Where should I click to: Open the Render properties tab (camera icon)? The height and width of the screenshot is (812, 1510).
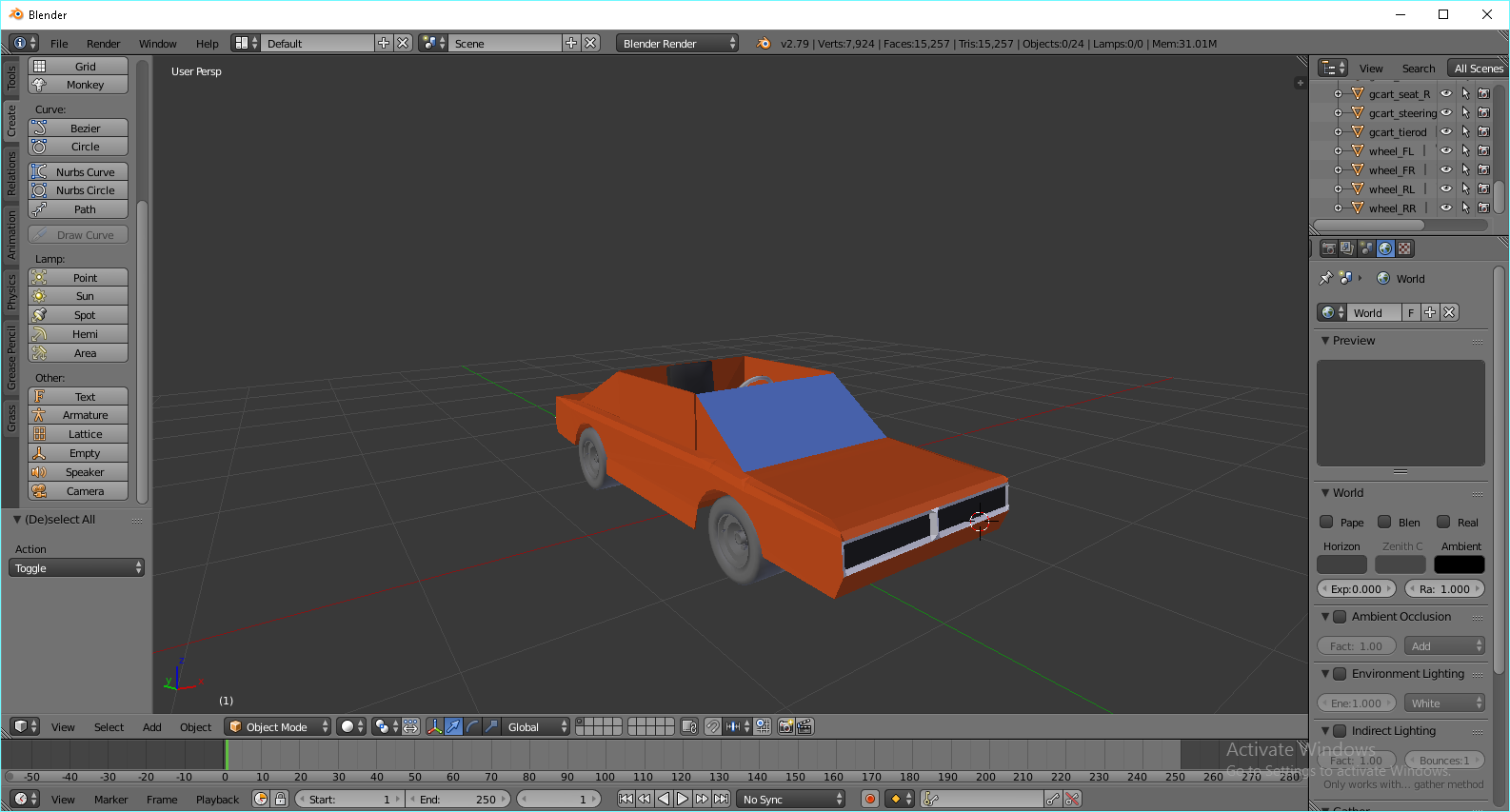(x=1329, y=248)
